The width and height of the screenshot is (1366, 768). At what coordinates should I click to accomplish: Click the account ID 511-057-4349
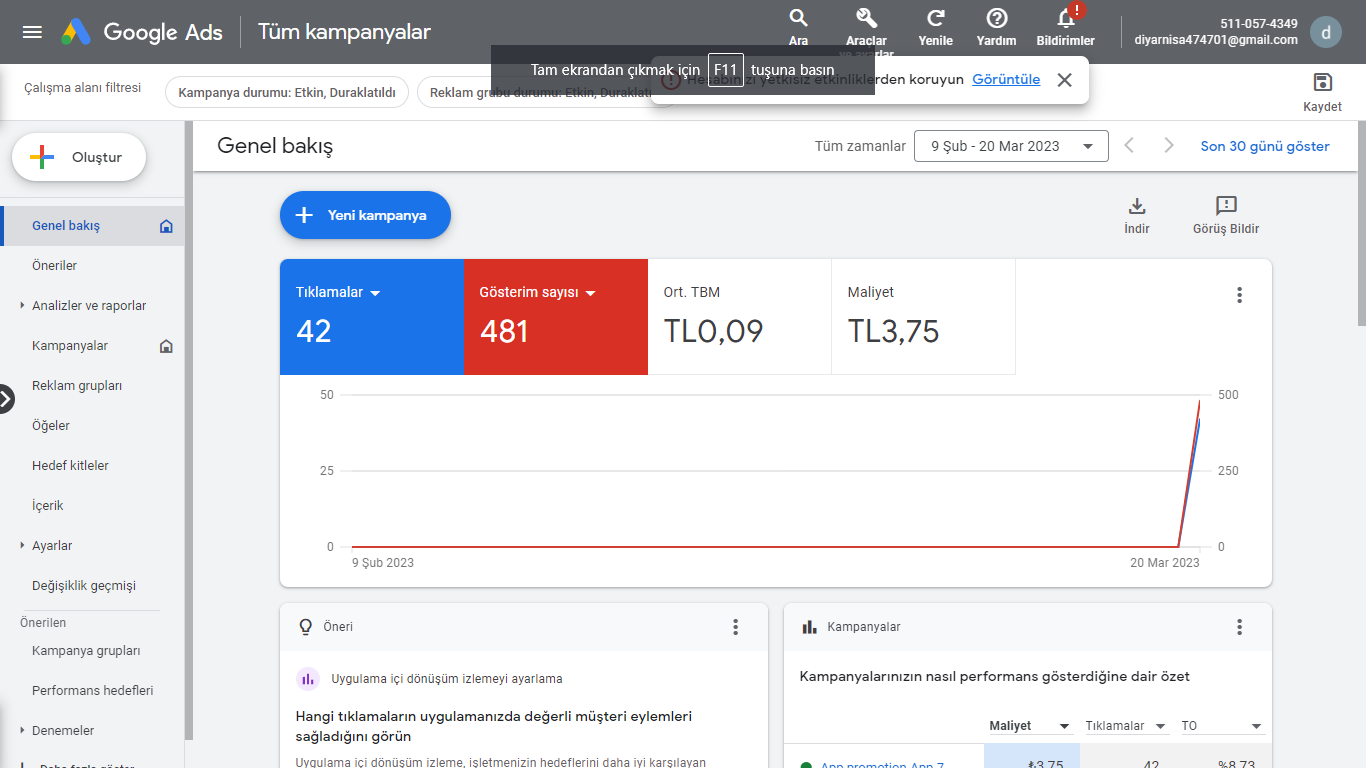(x=1259, y=24)
